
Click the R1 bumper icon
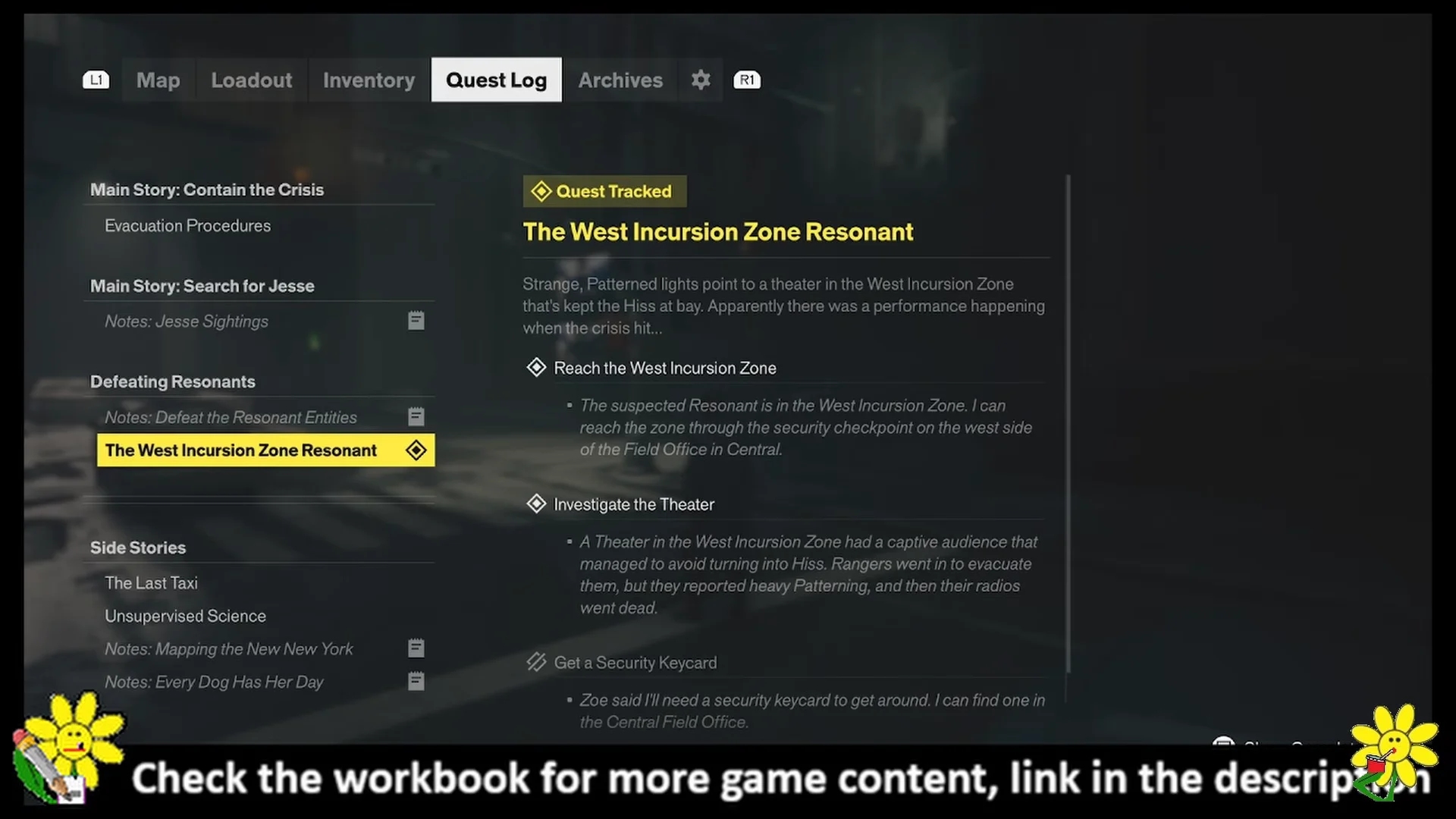(x=747, y=80)
